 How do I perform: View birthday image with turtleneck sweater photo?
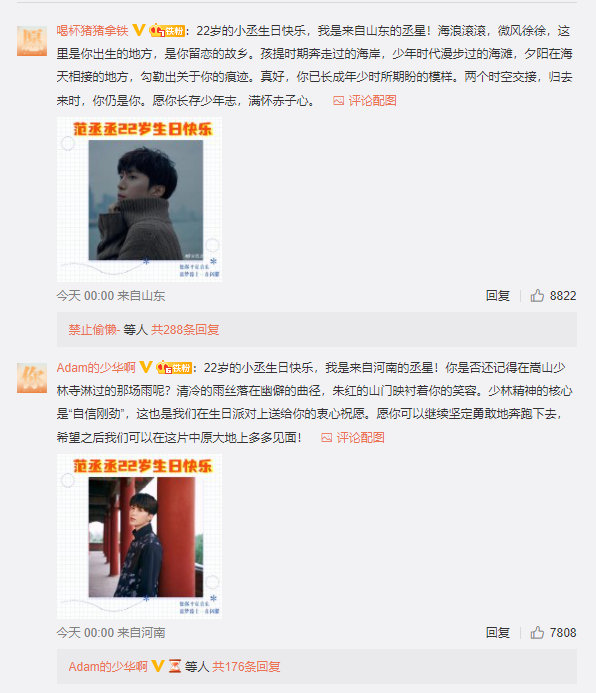coord(140,199)
